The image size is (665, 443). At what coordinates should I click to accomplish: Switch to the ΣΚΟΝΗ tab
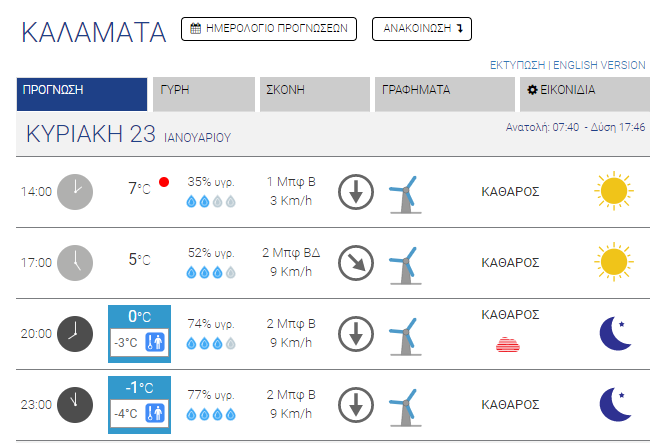click(313, 91)
